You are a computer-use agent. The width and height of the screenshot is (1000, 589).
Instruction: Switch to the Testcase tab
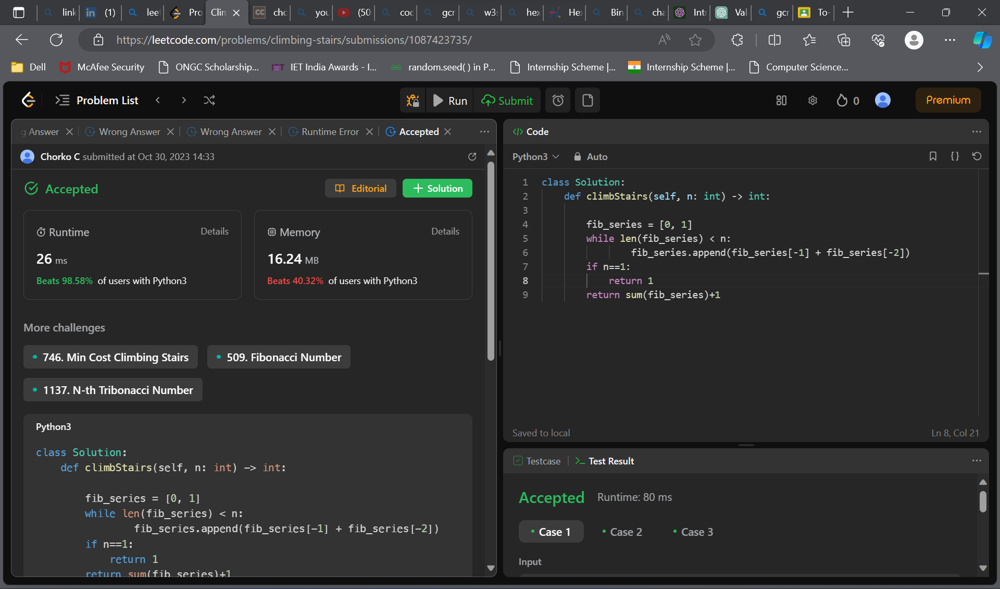click(537, 461)
